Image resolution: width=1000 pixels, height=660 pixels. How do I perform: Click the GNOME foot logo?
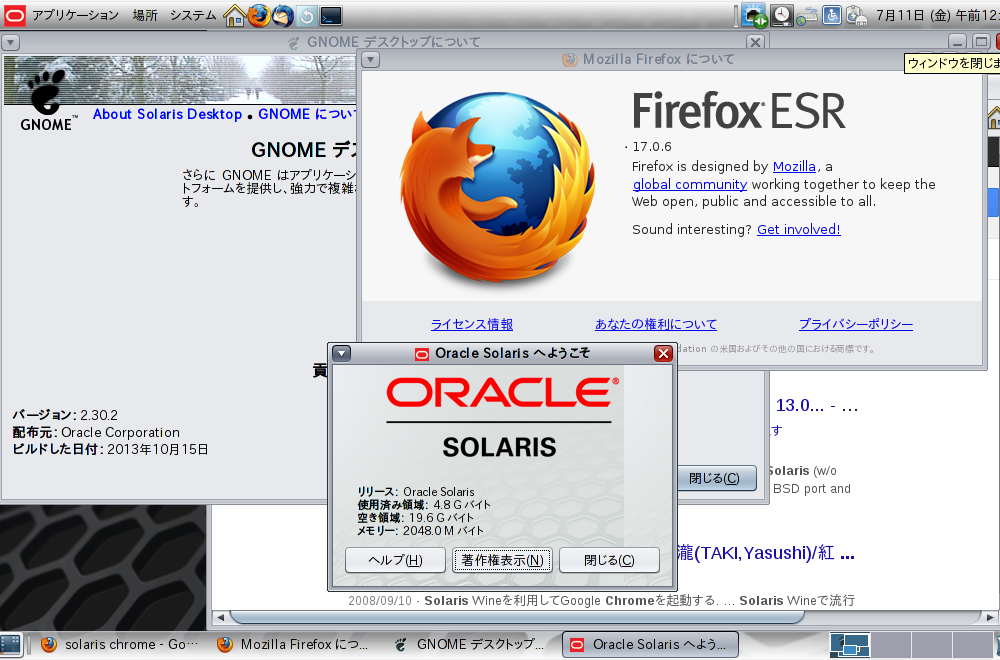(x=46, y=101)
